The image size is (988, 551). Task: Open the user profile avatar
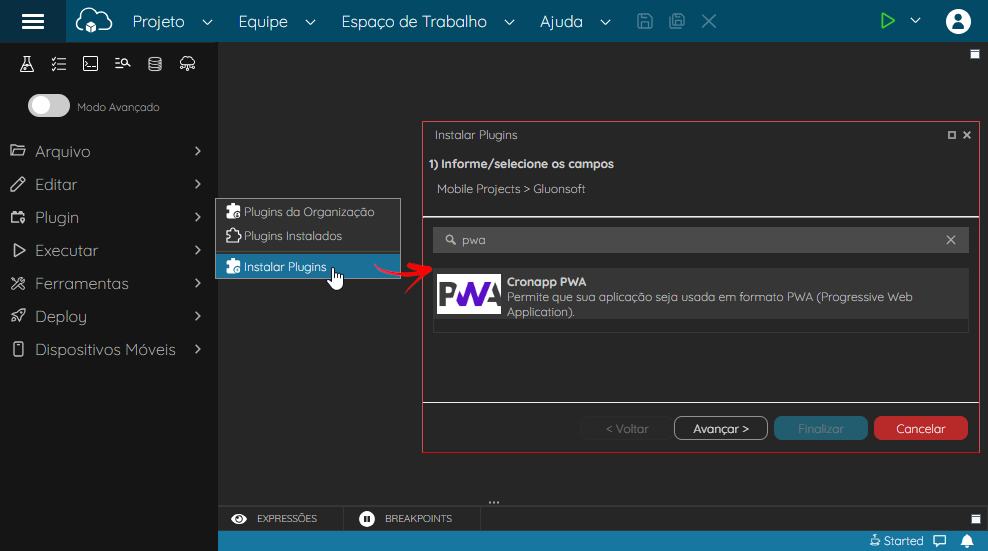958,21
